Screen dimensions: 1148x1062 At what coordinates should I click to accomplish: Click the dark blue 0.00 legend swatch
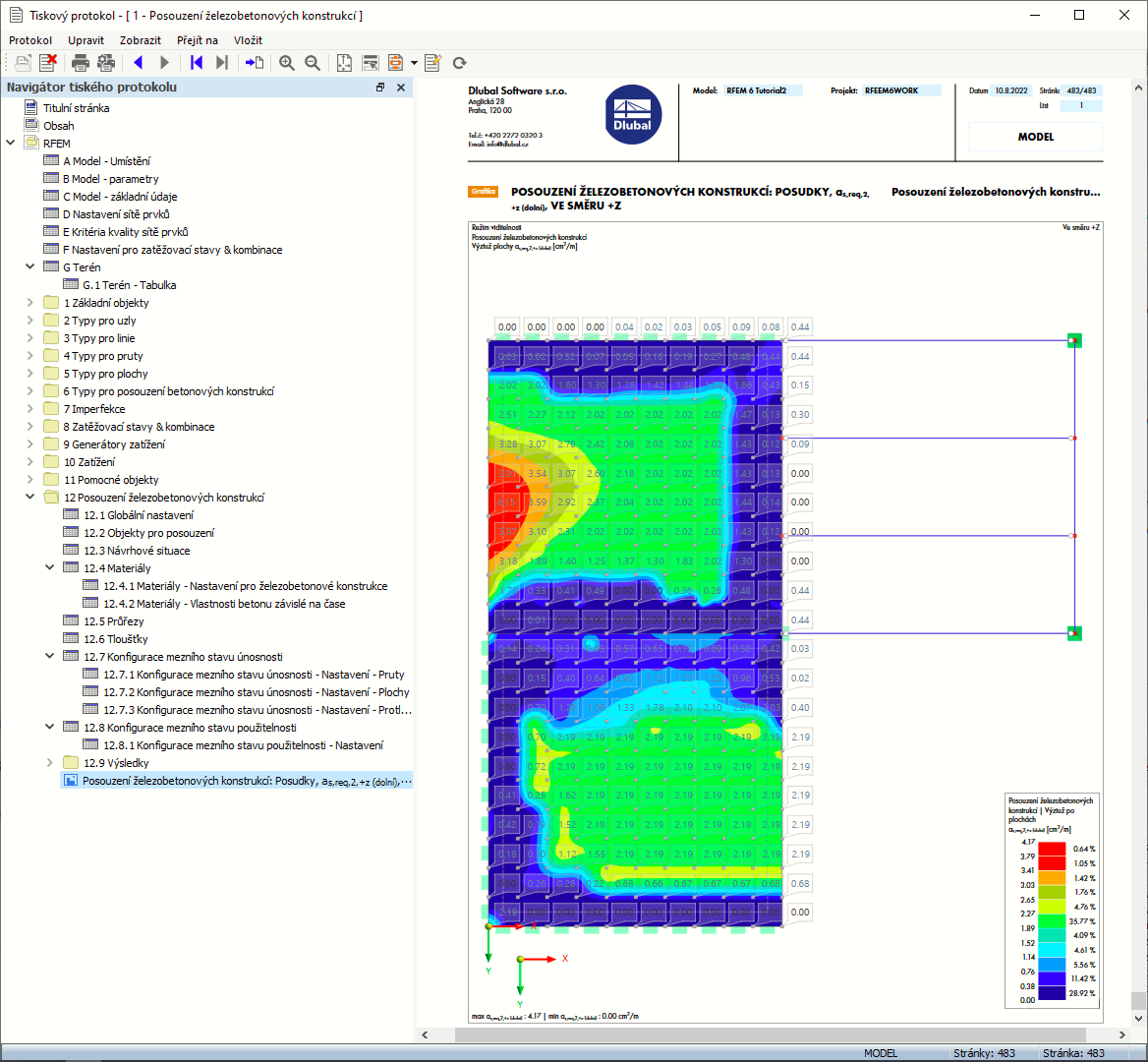click(x=1052, y=993)
